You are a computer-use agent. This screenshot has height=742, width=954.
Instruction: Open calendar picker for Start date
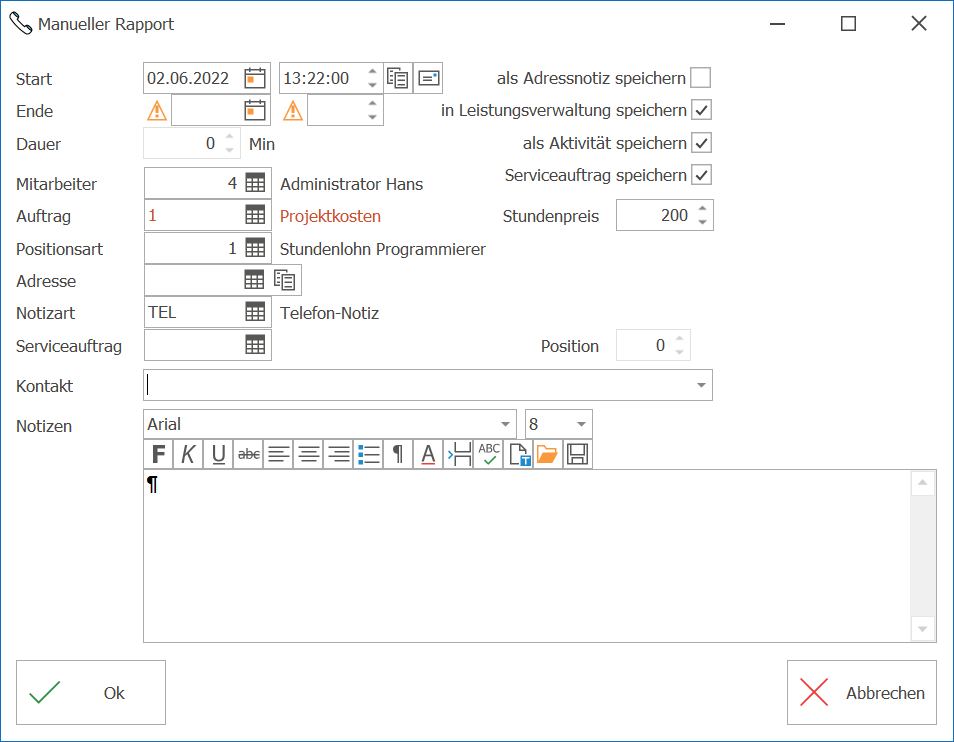255,78
